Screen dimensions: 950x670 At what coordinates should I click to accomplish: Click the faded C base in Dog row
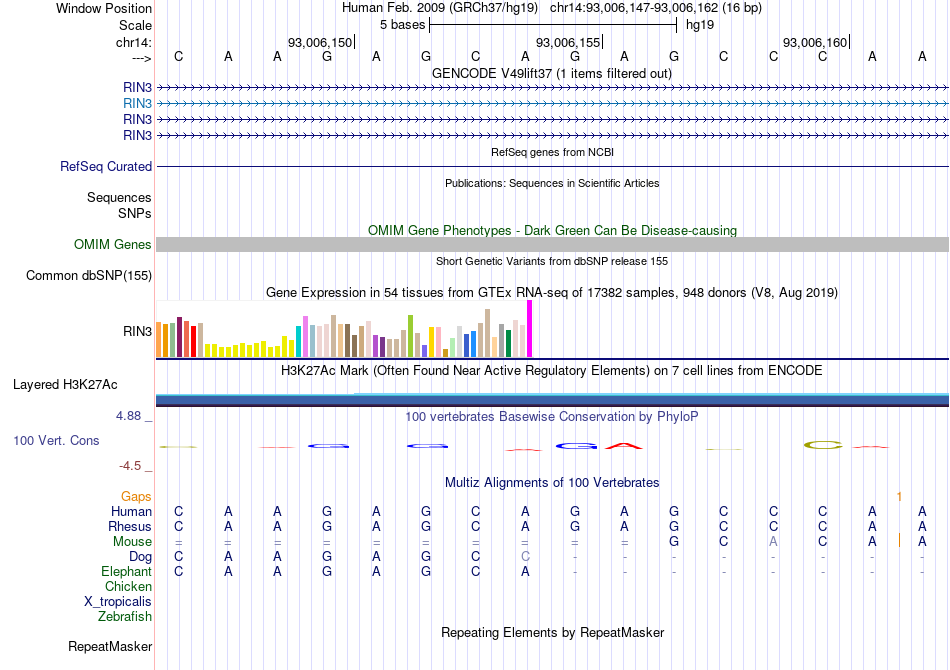click(525, 557)
